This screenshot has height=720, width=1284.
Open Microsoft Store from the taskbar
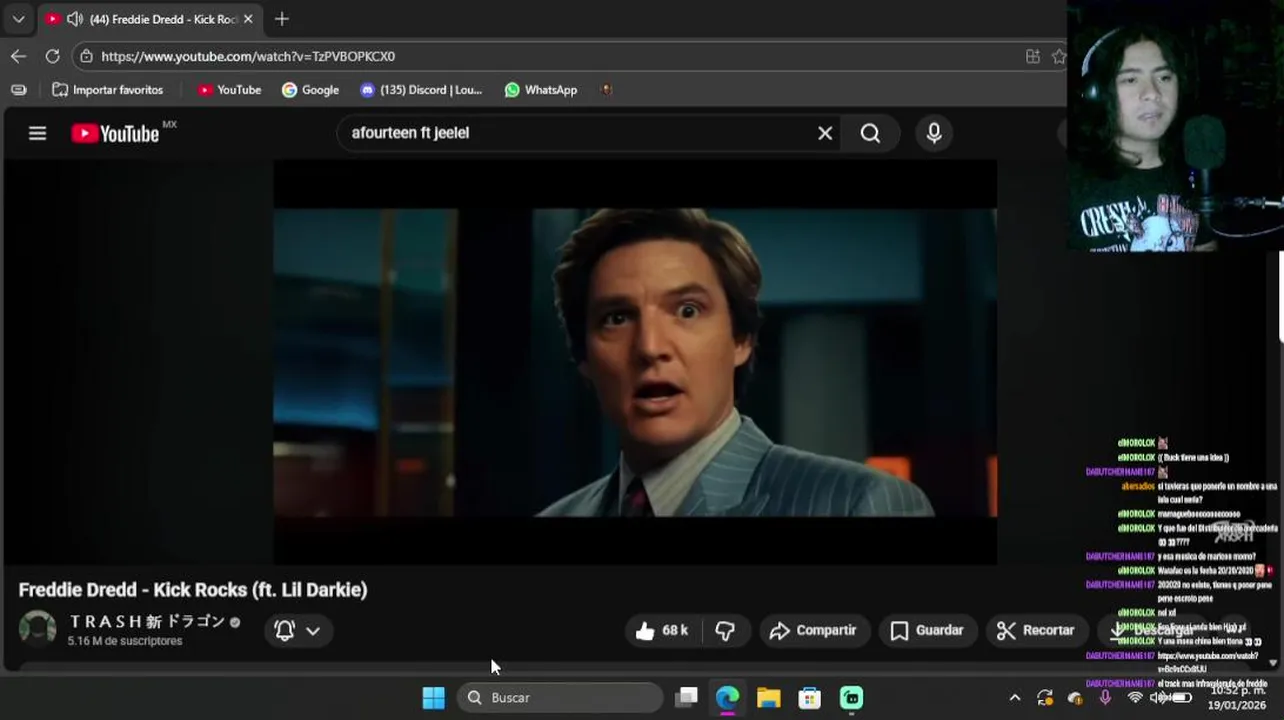click(809, 697)
